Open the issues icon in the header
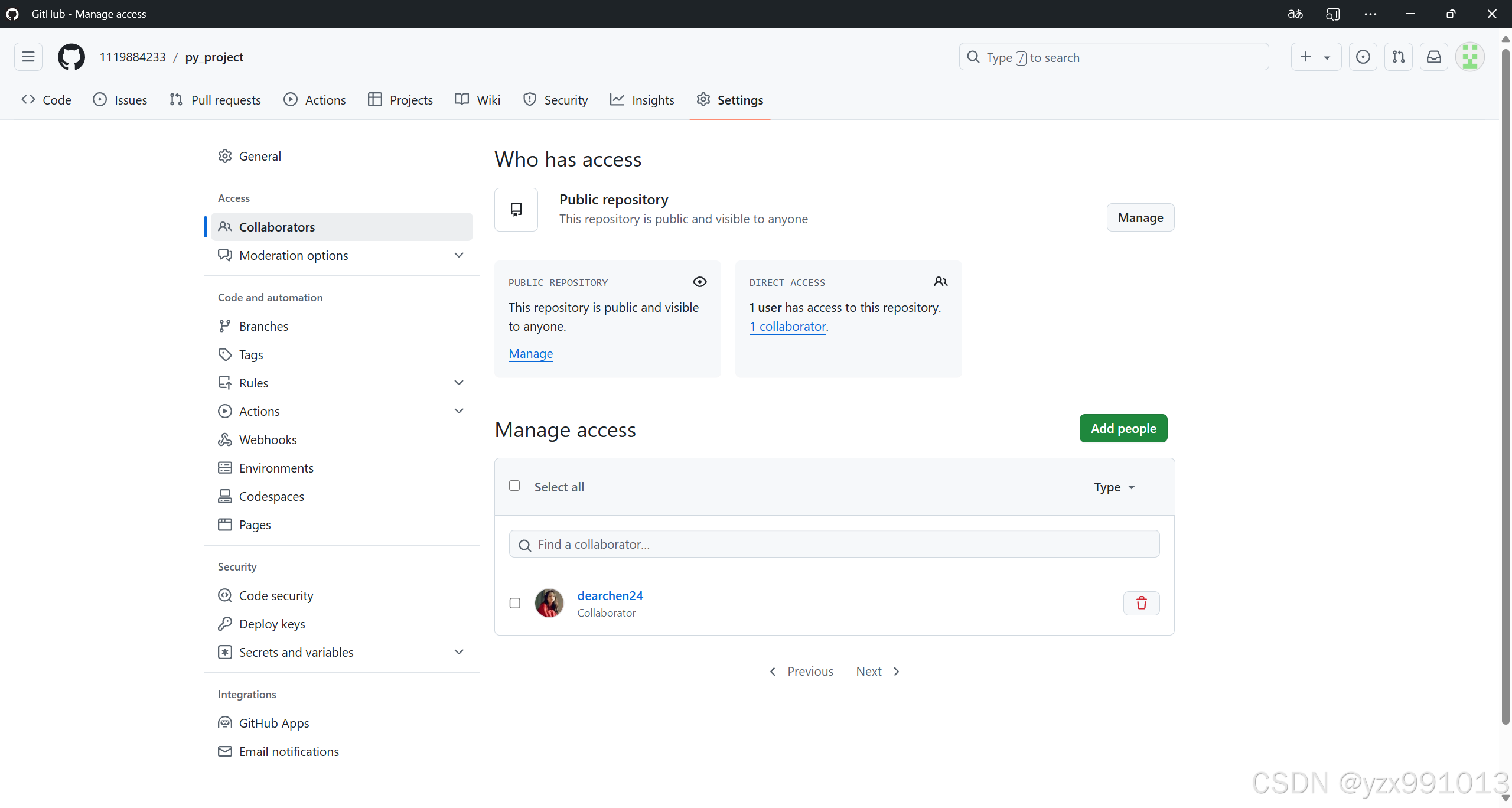Image resolution: width=1512 pixels, height=808 pixels. click(x=1363, y=57)
